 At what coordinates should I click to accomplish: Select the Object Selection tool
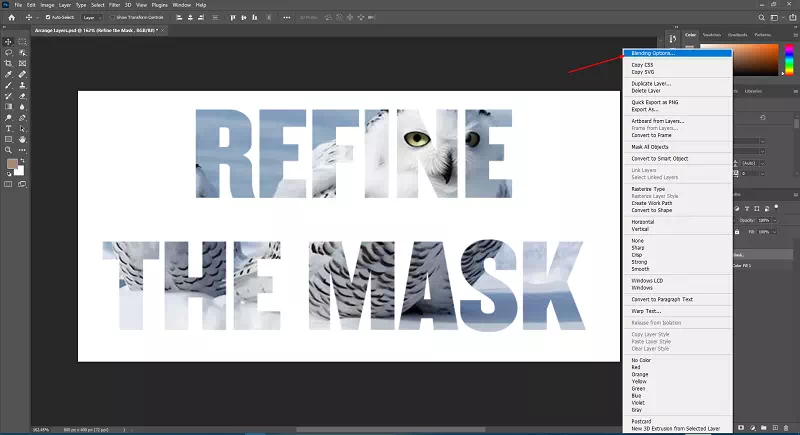[x=22, y=53]
